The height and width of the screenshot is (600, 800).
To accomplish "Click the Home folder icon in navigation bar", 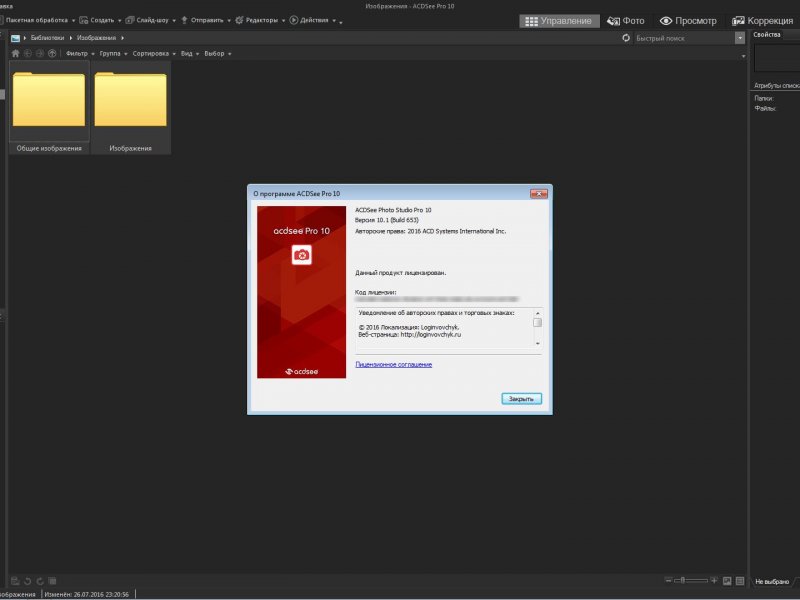I will pos(15,54).
